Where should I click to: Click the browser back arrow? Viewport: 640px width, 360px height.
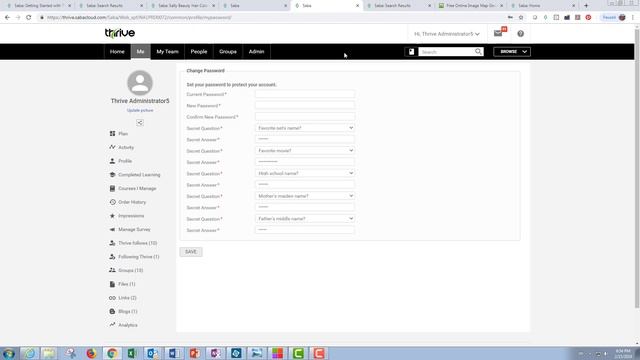point(7,18)
